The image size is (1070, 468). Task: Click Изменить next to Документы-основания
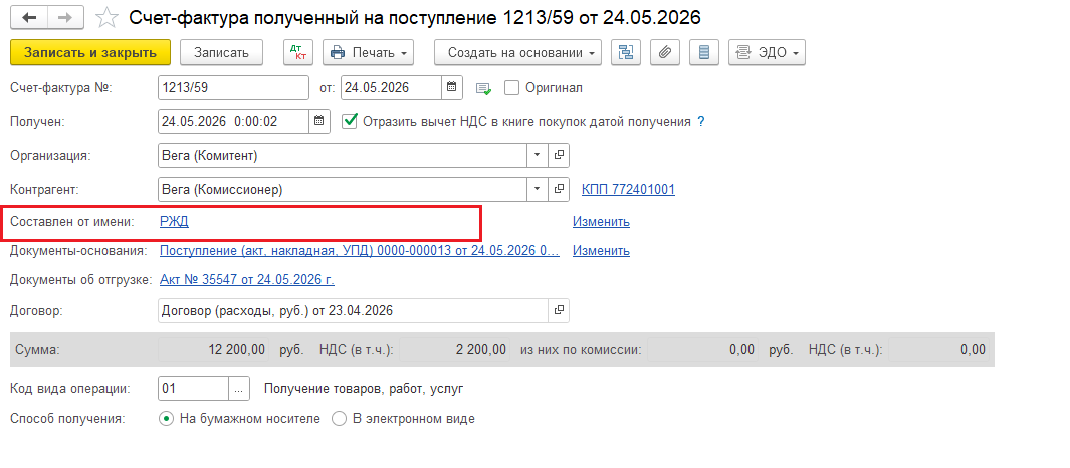(x=601, y=250)
